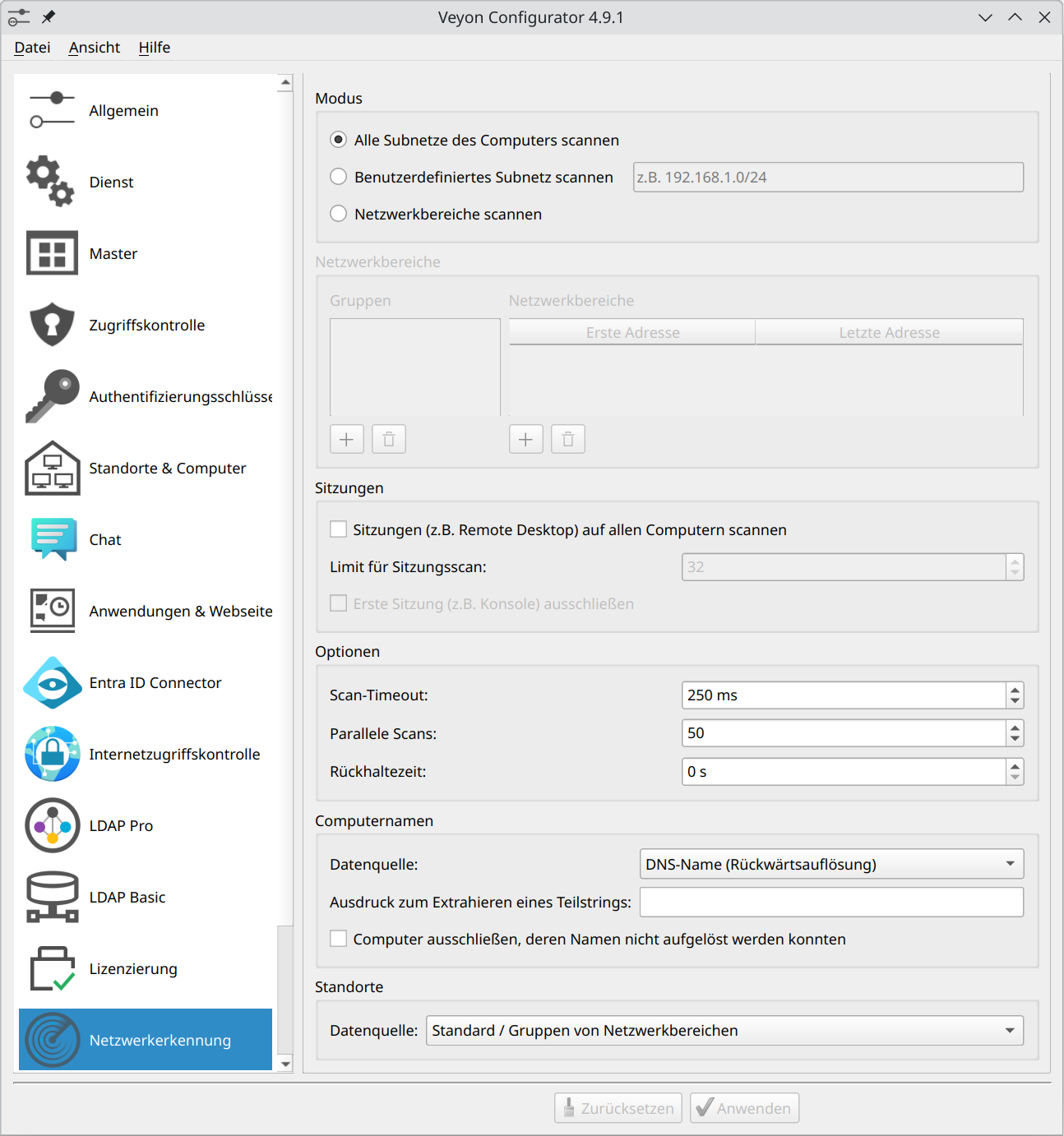The image size is (1064, 1136).
Task: Tick exclude computers with unresolved names
Action: [x=338, y=939]
